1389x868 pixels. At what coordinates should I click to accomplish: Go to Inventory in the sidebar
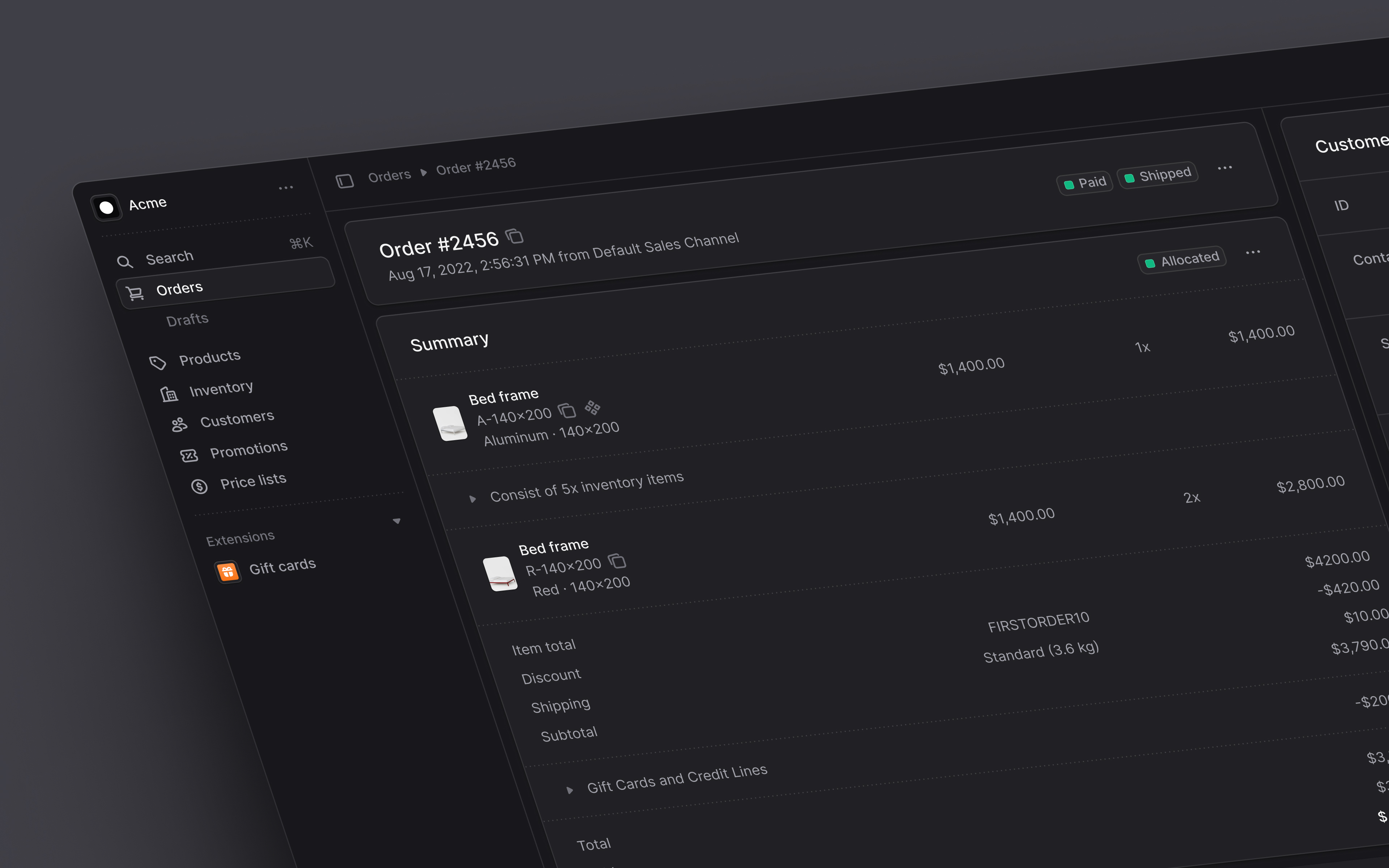tap(221, 389)
